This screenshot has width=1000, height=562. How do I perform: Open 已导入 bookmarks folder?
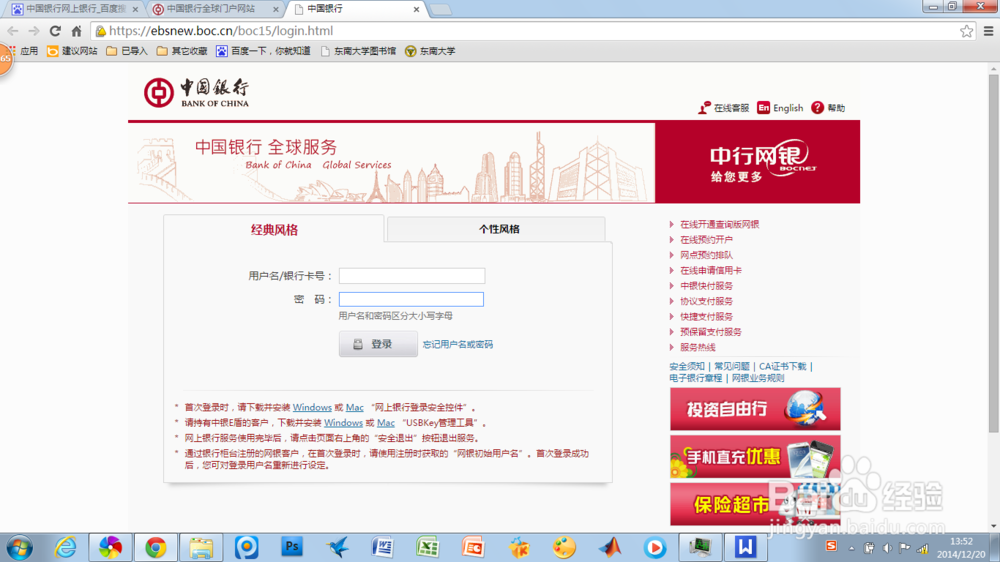pyautogui.click(x=127, y=51)
